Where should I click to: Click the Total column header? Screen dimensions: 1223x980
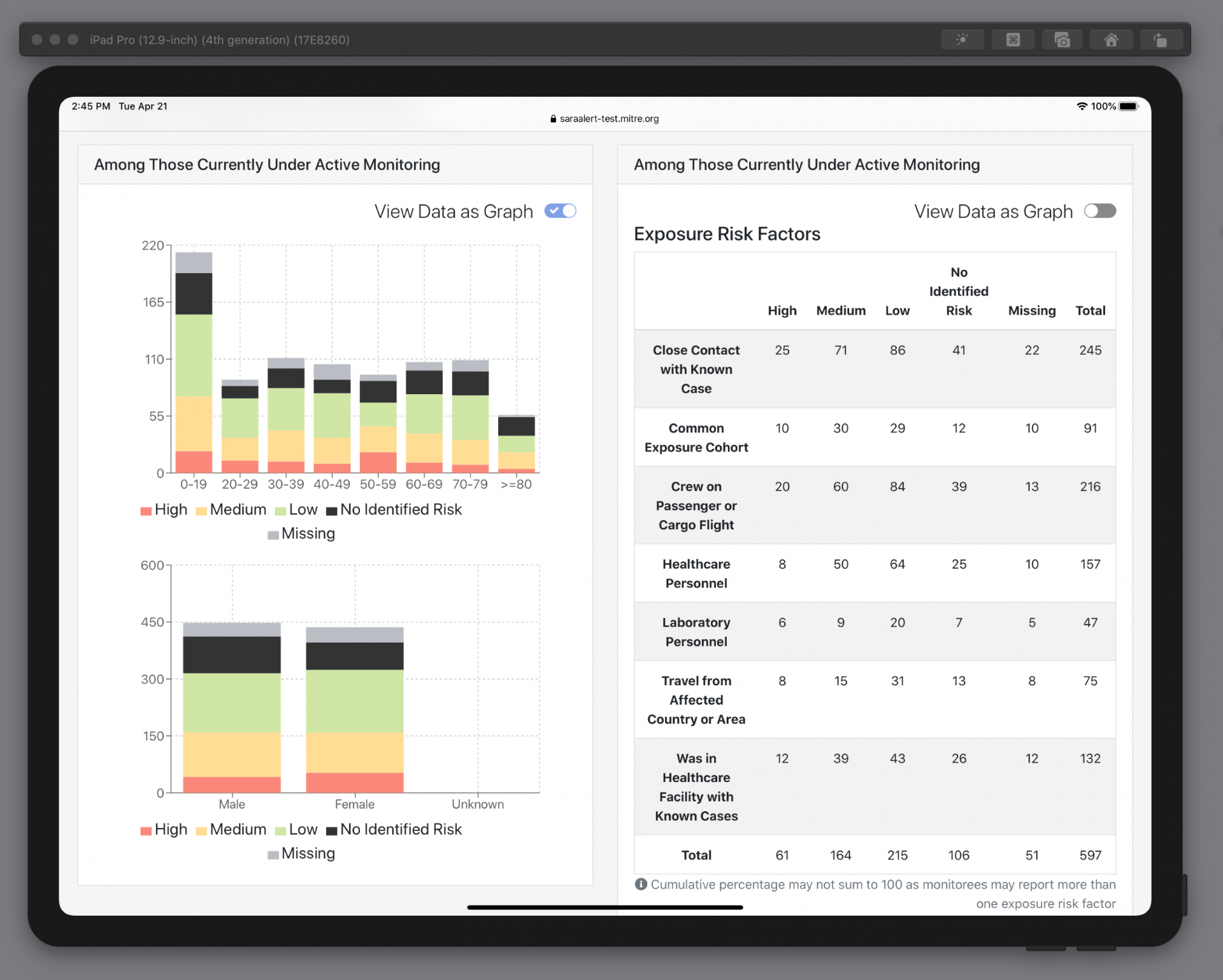1090,311
